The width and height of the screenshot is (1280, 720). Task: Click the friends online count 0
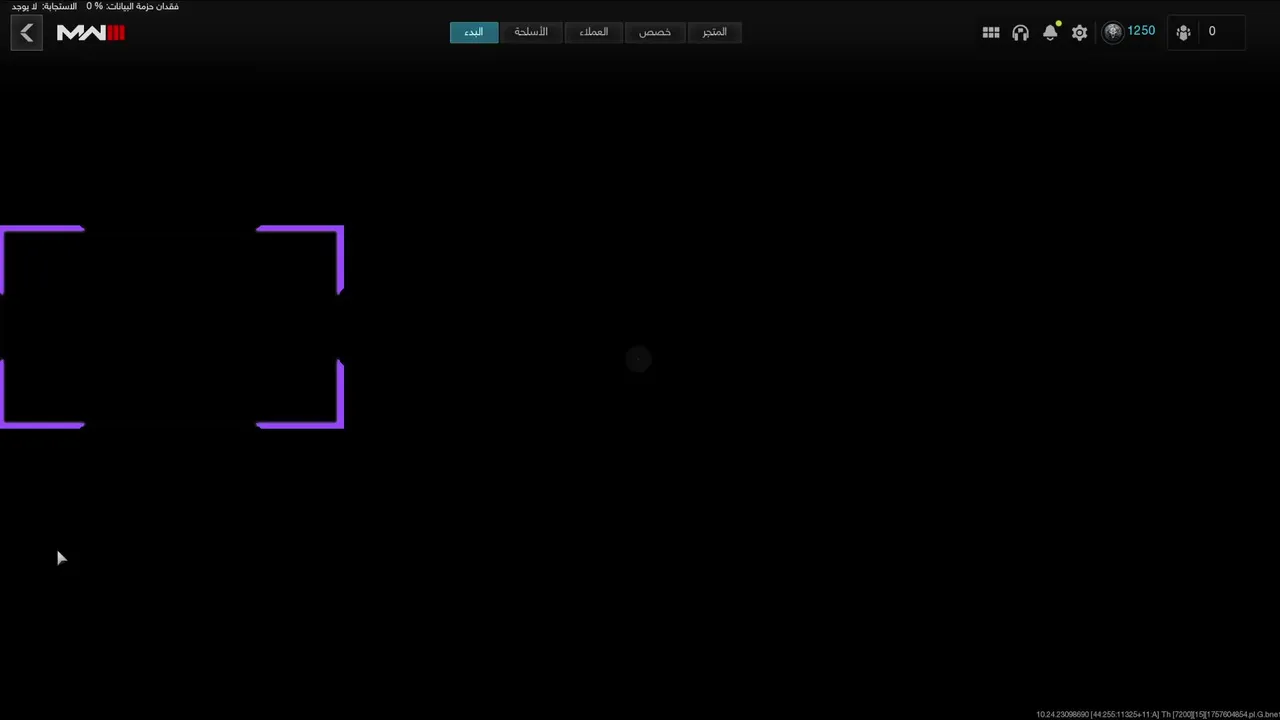[1212, 32]
